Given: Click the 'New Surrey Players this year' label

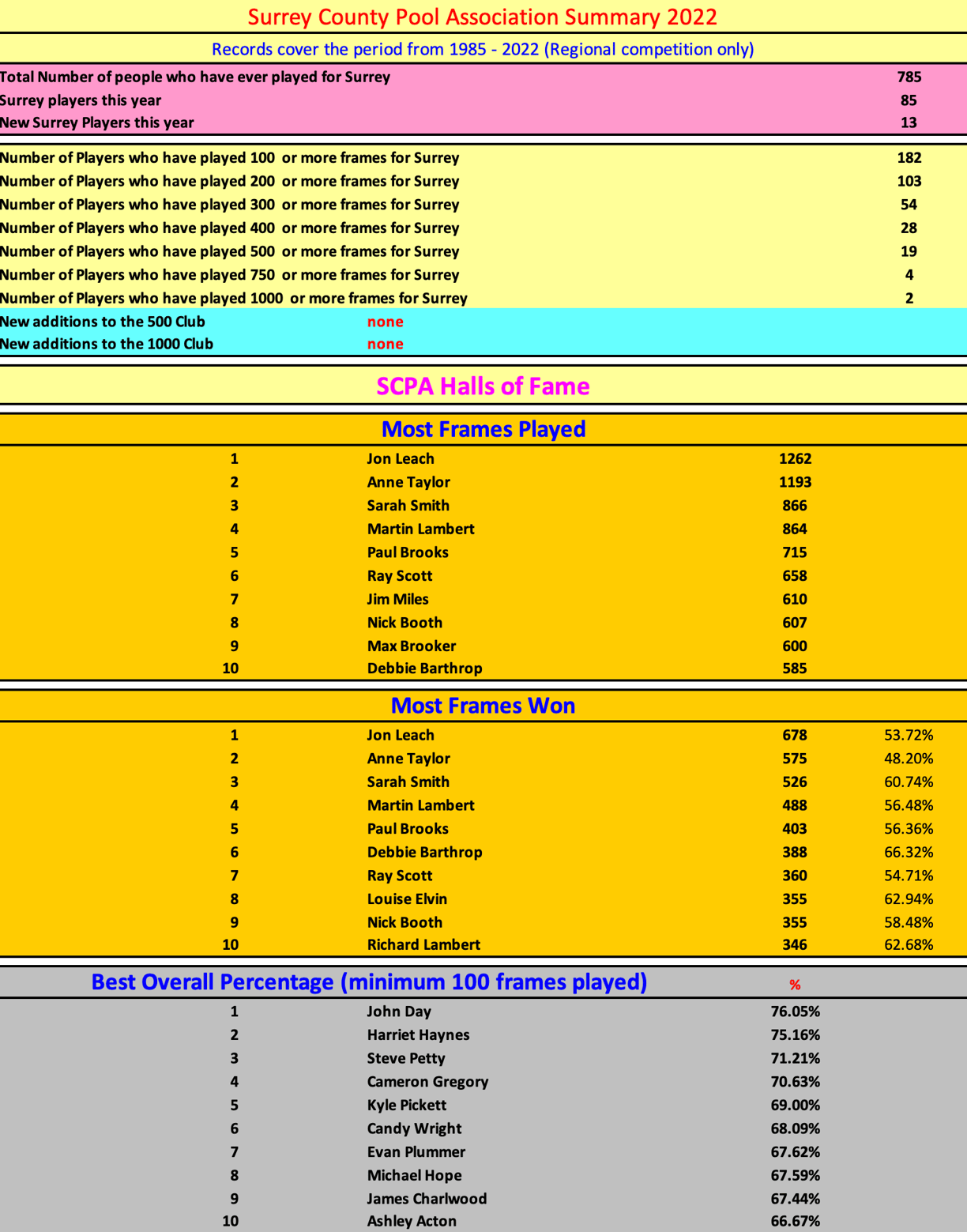Looking at the screenshot, I should point(97,122).
